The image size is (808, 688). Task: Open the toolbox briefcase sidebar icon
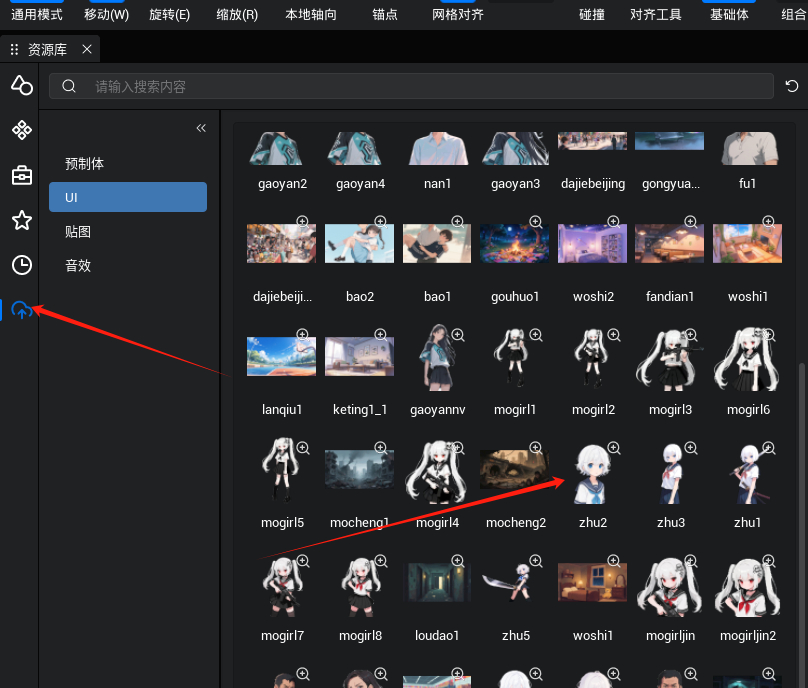click(x=22, y=175)
